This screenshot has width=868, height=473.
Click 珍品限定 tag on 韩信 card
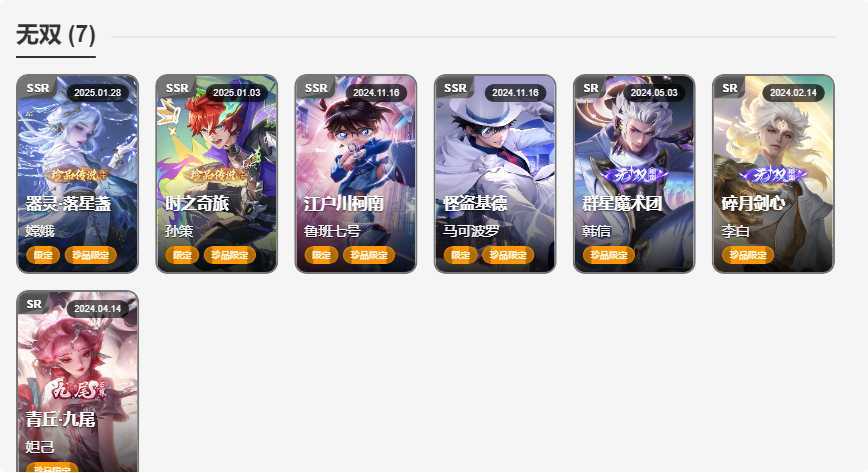pyautogui.click(x=608, y=255)
